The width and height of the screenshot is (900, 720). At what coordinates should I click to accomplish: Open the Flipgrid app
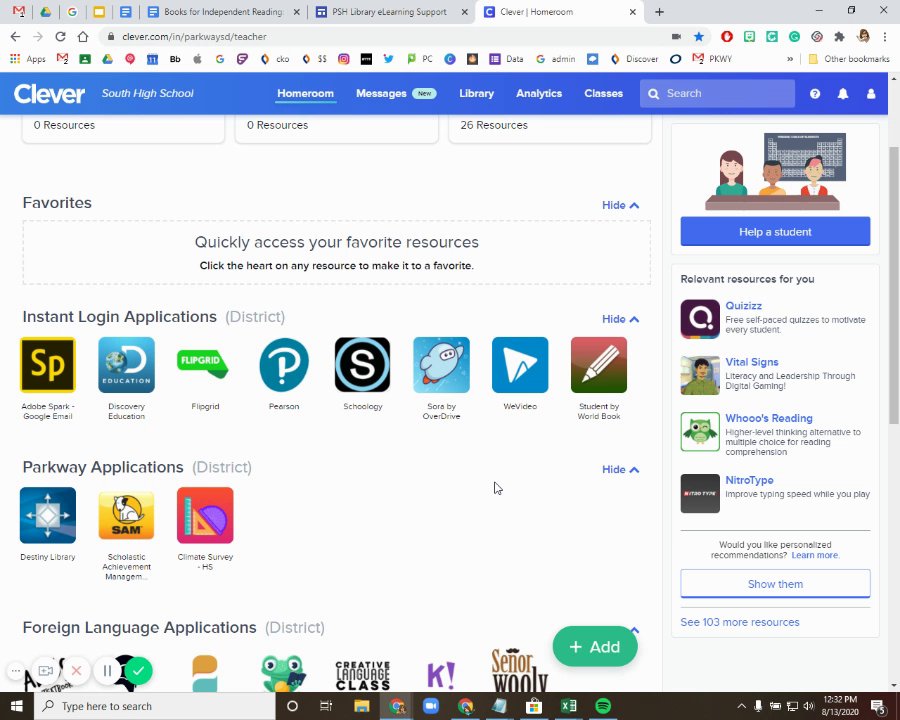pyautogui.click(x=205, y=365)
